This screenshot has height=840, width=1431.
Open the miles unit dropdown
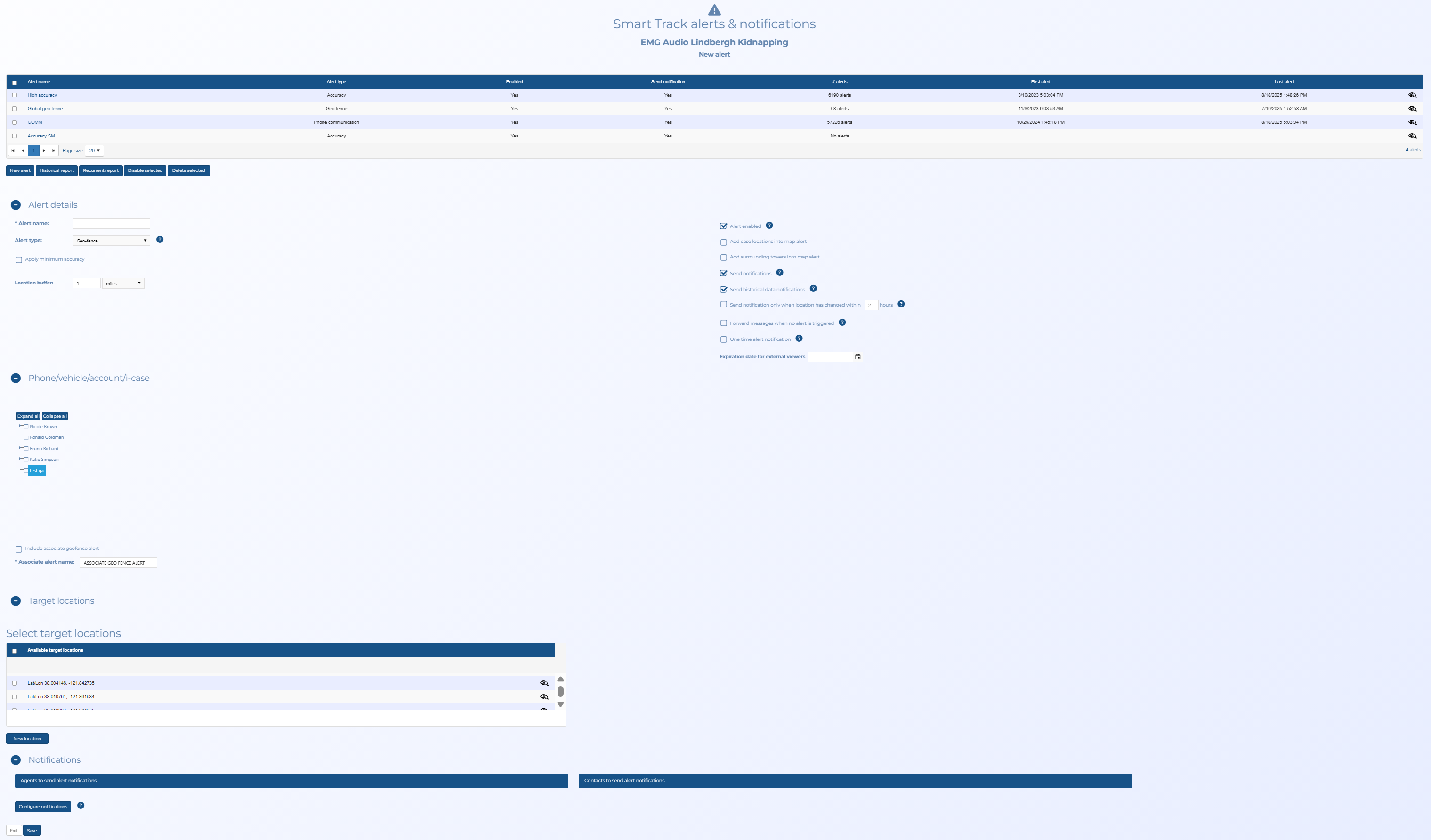(123, 283)
